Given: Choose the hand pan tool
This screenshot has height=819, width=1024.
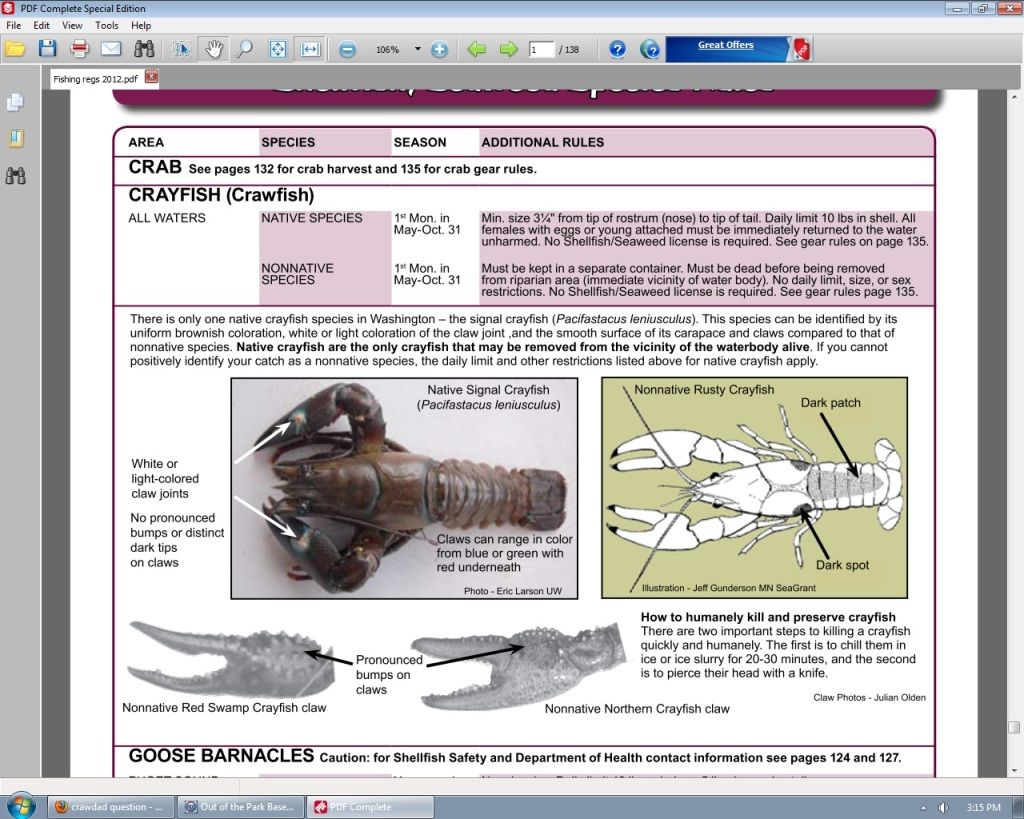Looking at the screenshot, I should point(214,49).
